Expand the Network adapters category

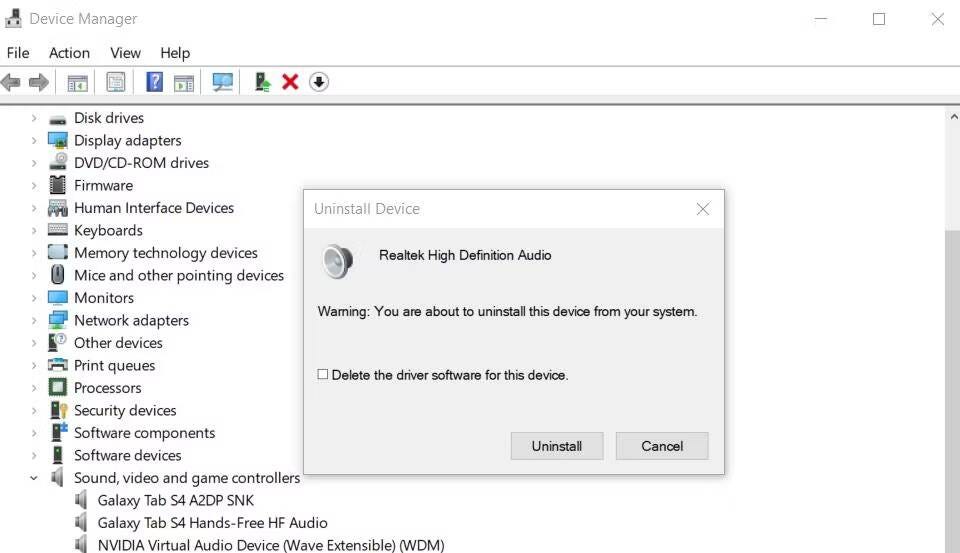pyautogui.click(x=34, y=320)
